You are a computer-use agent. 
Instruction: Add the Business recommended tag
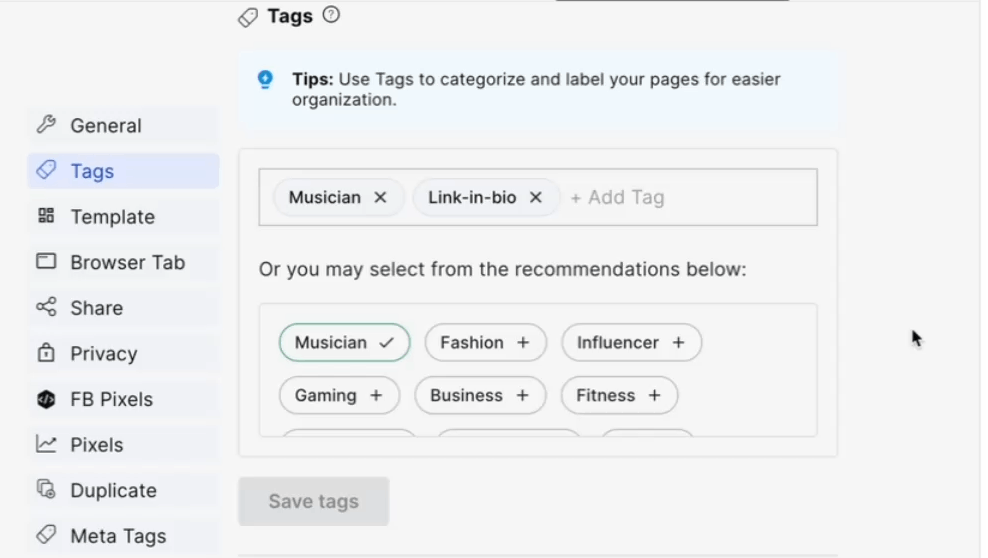pos(480,396)
